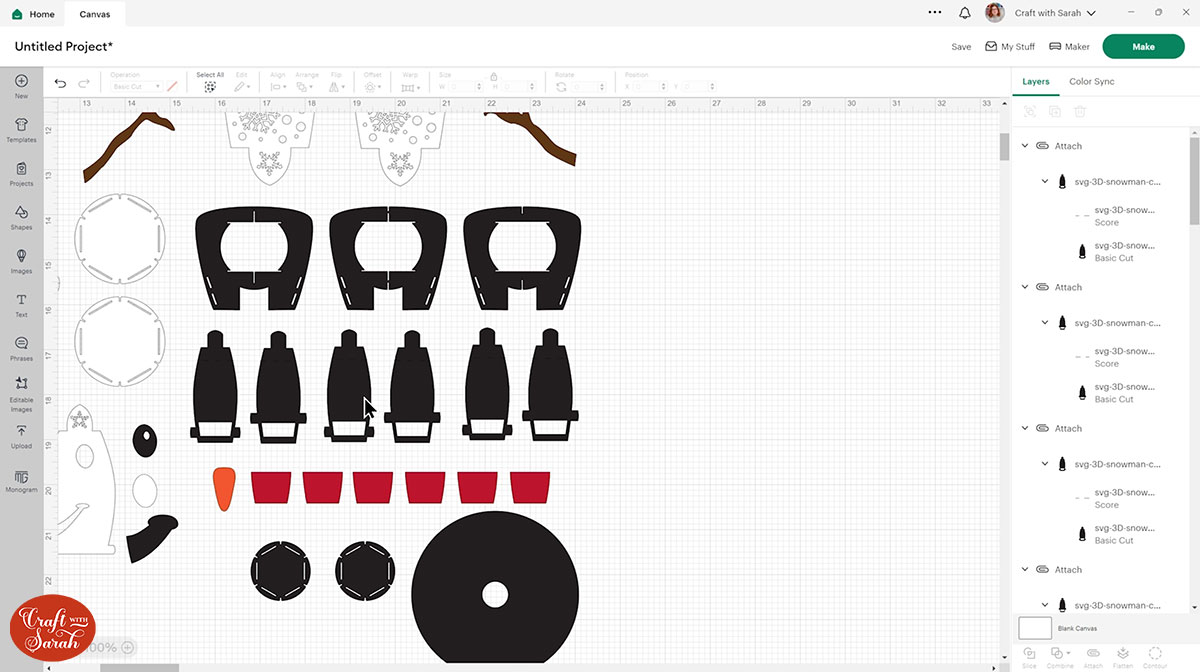Click the zoom in plus button
The width and height of the screenshot is (1200, 672).
pyautogui.click(x=127, y=647)
